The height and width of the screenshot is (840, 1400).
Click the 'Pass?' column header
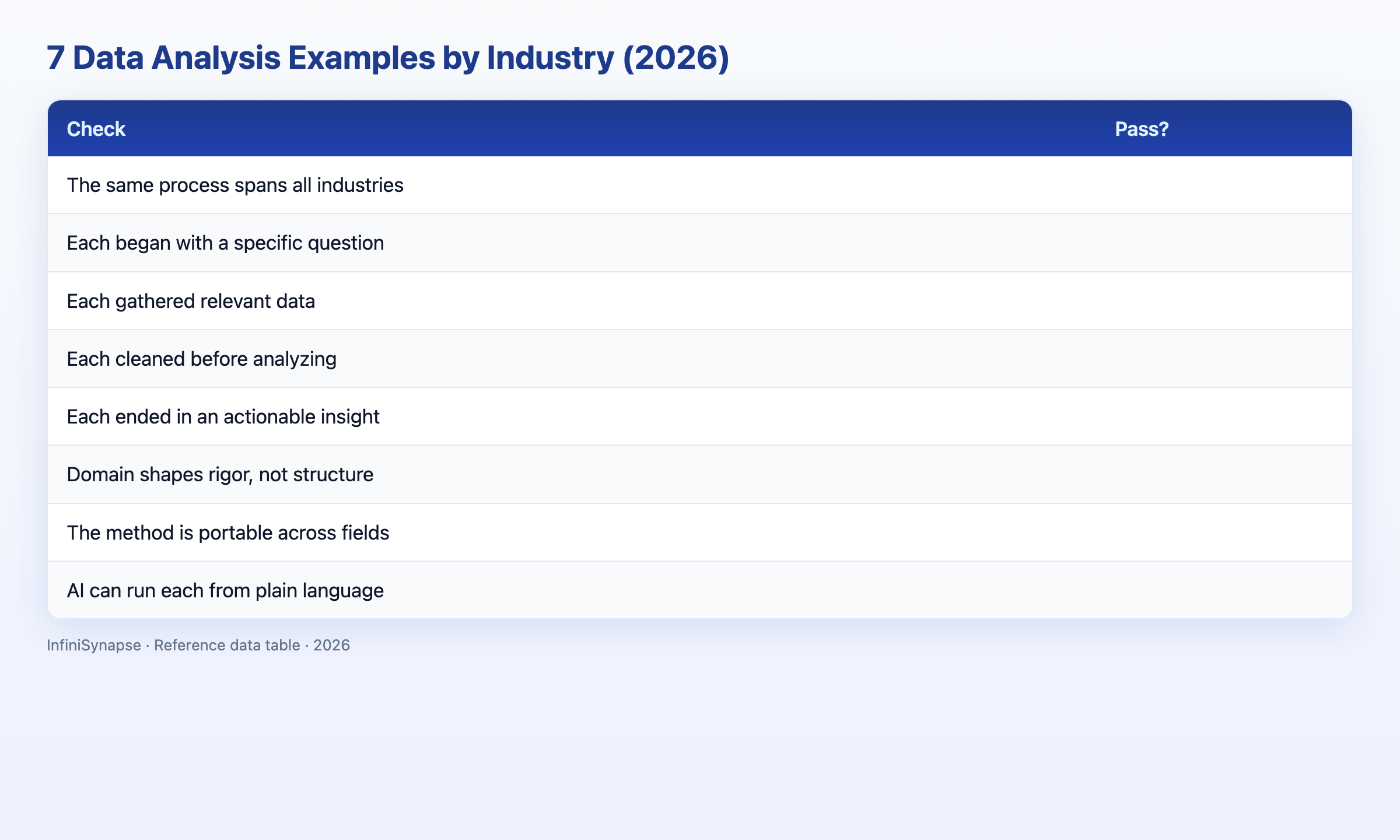[x=1142, y=129]
